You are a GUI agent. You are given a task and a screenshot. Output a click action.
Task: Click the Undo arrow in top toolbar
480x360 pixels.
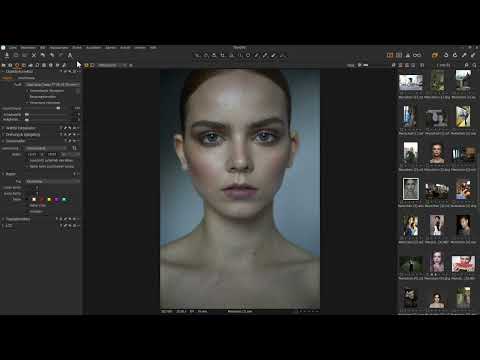click(43, 55)
